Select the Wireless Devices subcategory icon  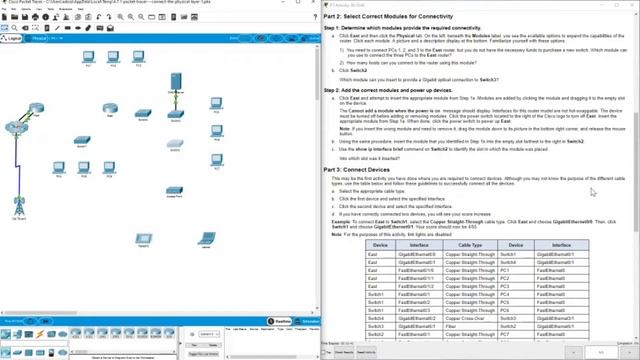tap(40, 353)
